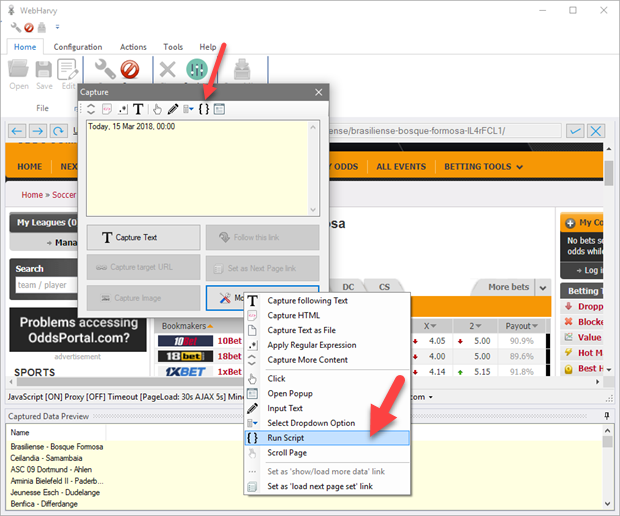The height and width of the screenshot is (516, 620).
Task: Click the hand Click icon in Capture toolbar
Action: [157, 109]
